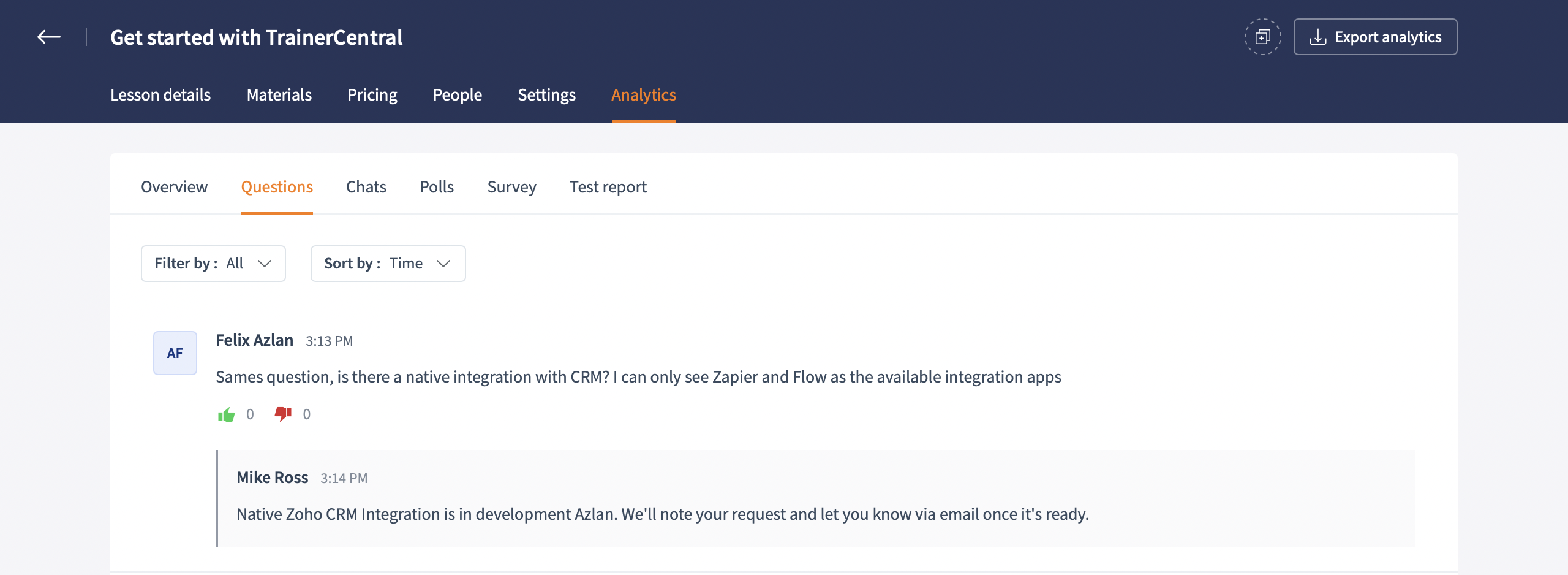Open the Chats sub-tab

click(x=366, y=187)
